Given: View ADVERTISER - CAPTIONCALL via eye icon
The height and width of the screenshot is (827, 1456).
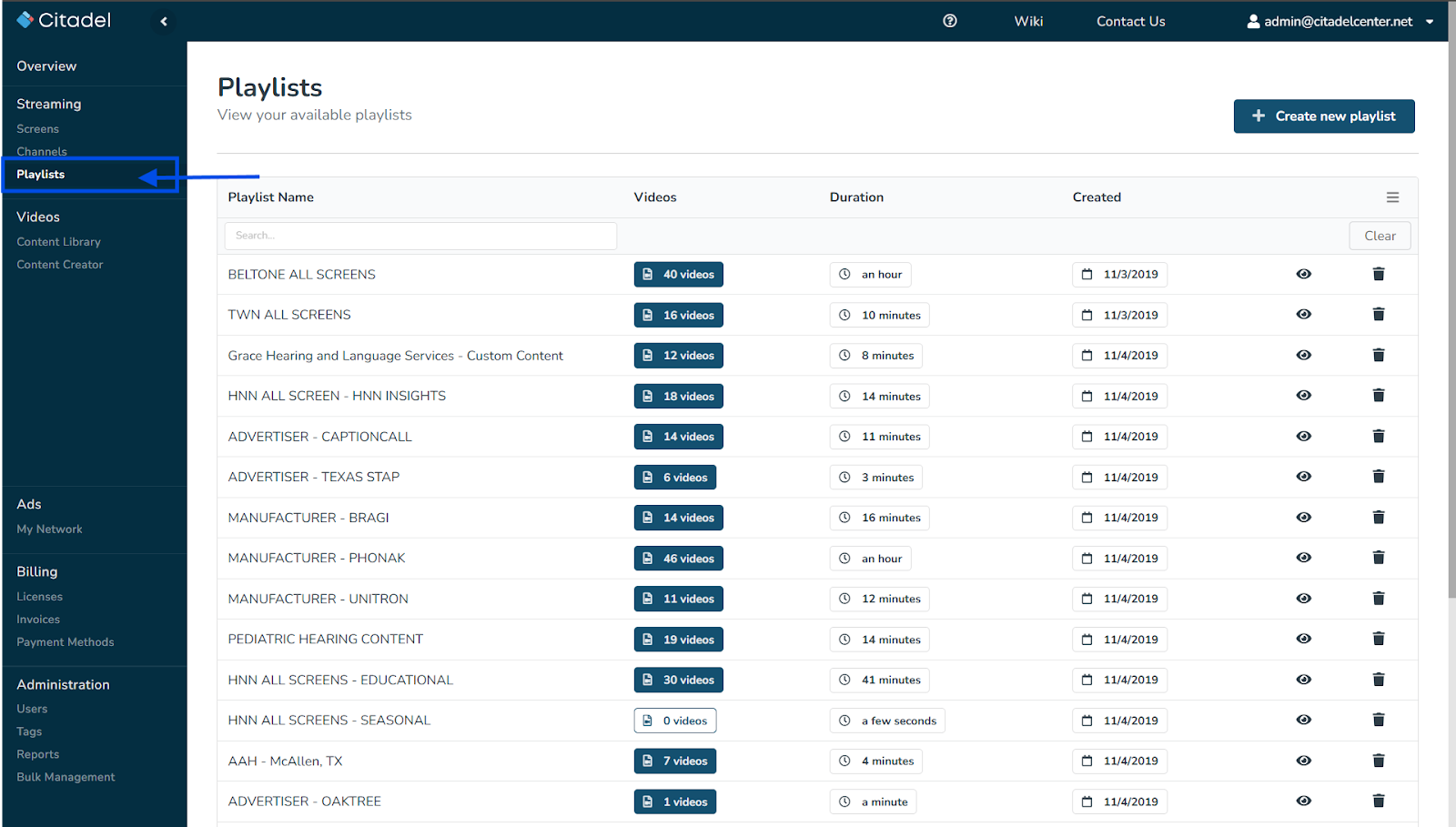Looking at the screenshot, I should click(1304, 437).
